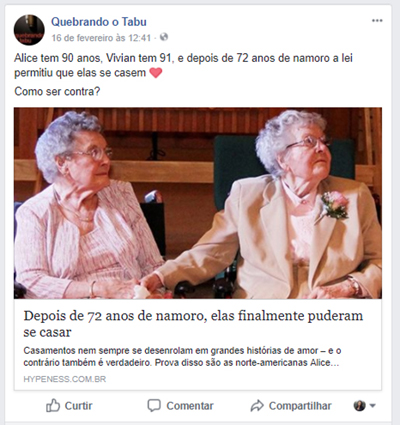
Task: Open the Quebrando o Tabu page name link
Action: (99, 22)
